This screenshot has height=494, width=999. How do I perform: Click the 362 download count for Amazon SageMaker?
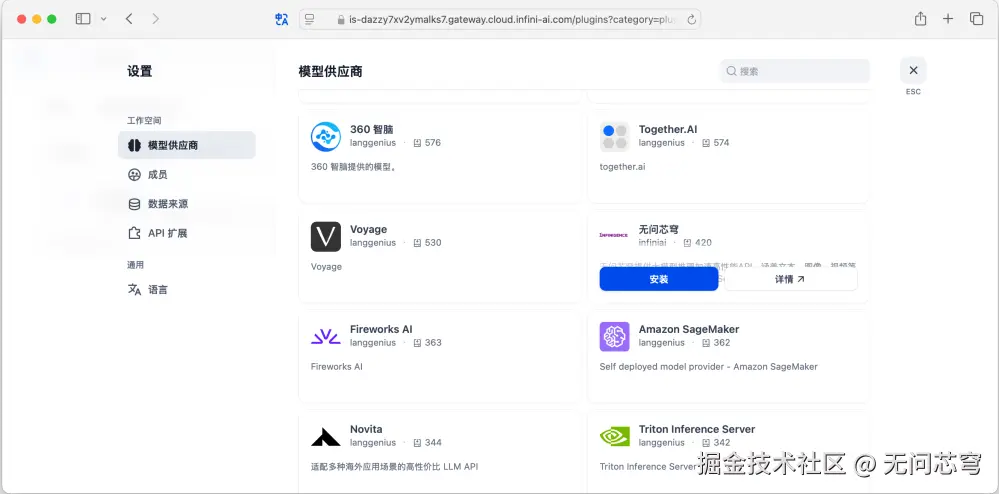(x=721, y=343)
